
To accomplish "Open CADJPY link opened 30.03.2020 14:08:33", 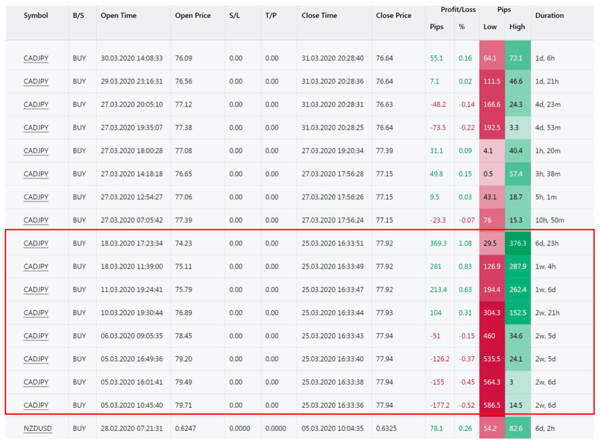I will coord(36,59).
